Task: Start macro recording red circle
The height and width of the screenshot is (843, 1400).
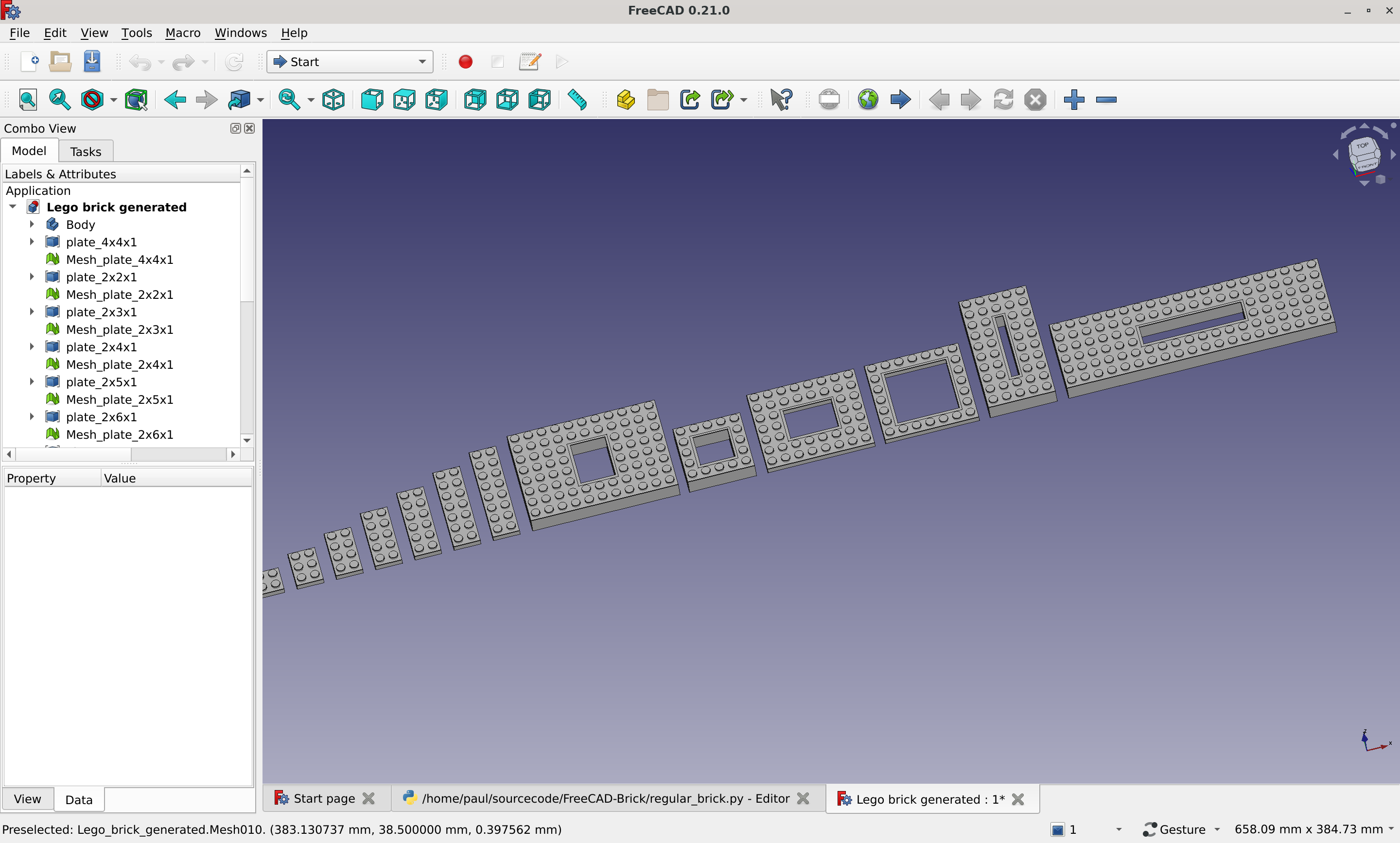Action: tap(465, 61)
